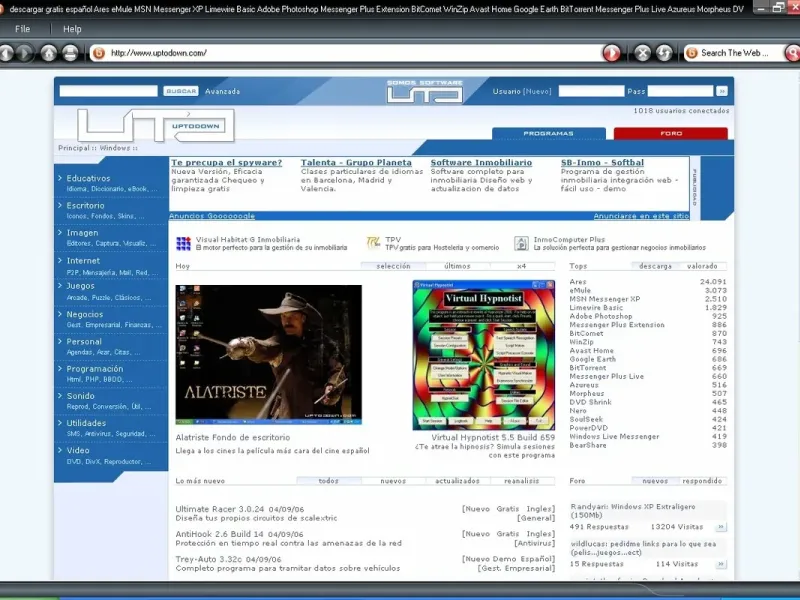Image resolution: width=800 pixels, height=600 pixels.
Task: Select the 'valorado' tab in Tops
Action: point(702,266)
